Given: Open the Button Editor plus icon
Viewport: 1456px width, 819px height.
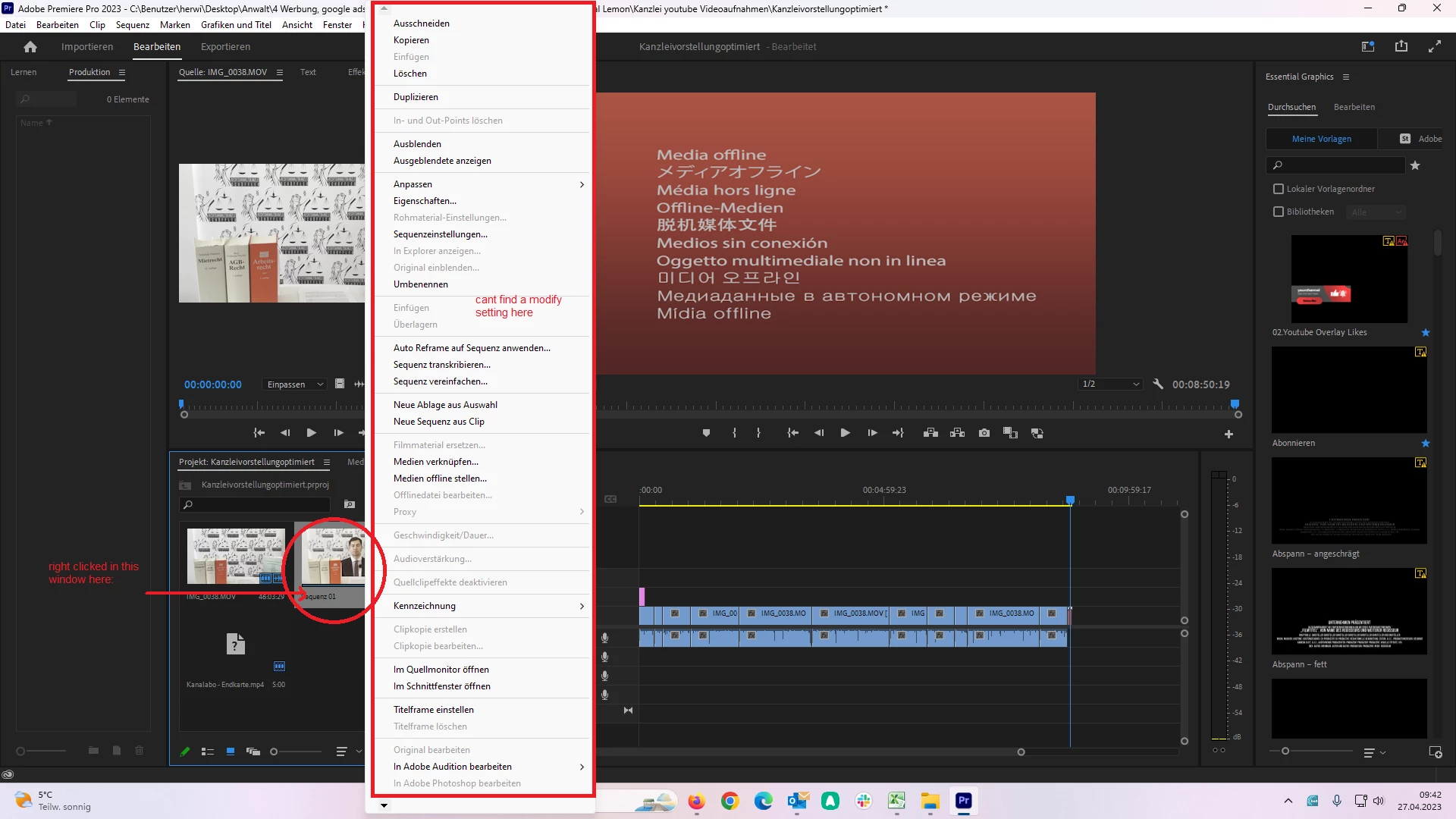Looking at the screenshot, I should click(1228, 434).
